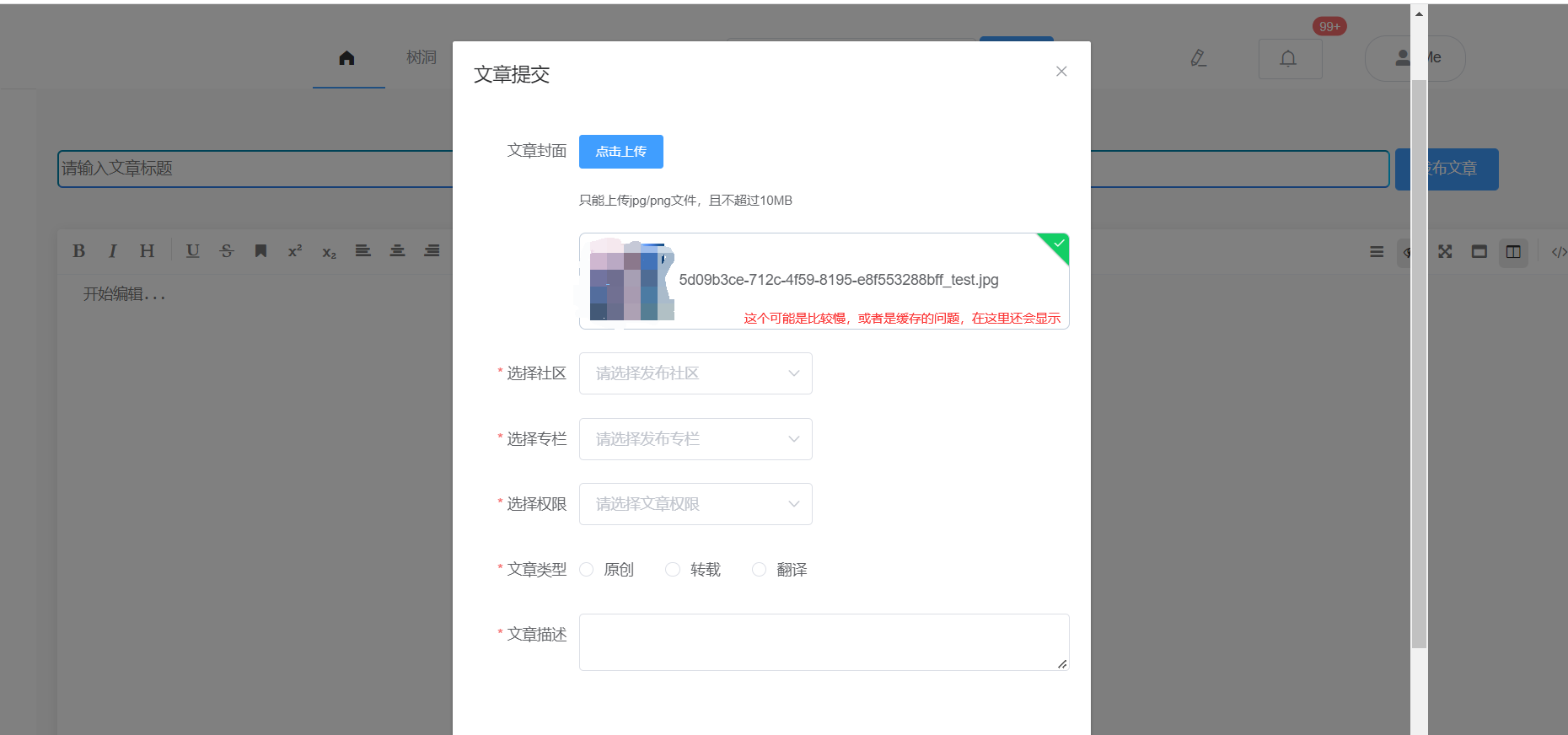This screenshot has height=735, width=1568.
Task: Show HTML source with the code icon
Action: coord(1559,252)
